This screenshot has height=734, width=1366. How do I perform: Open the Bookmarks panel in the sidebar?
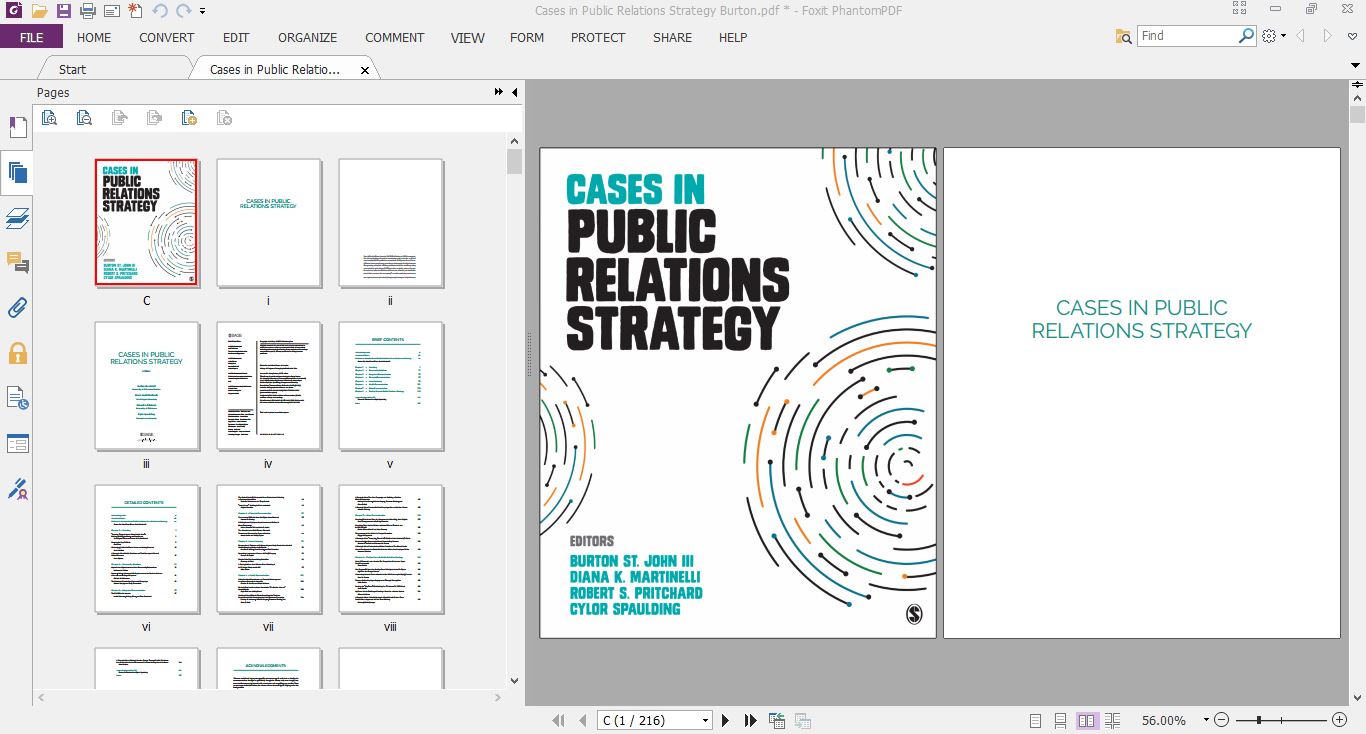coord(17,128)
